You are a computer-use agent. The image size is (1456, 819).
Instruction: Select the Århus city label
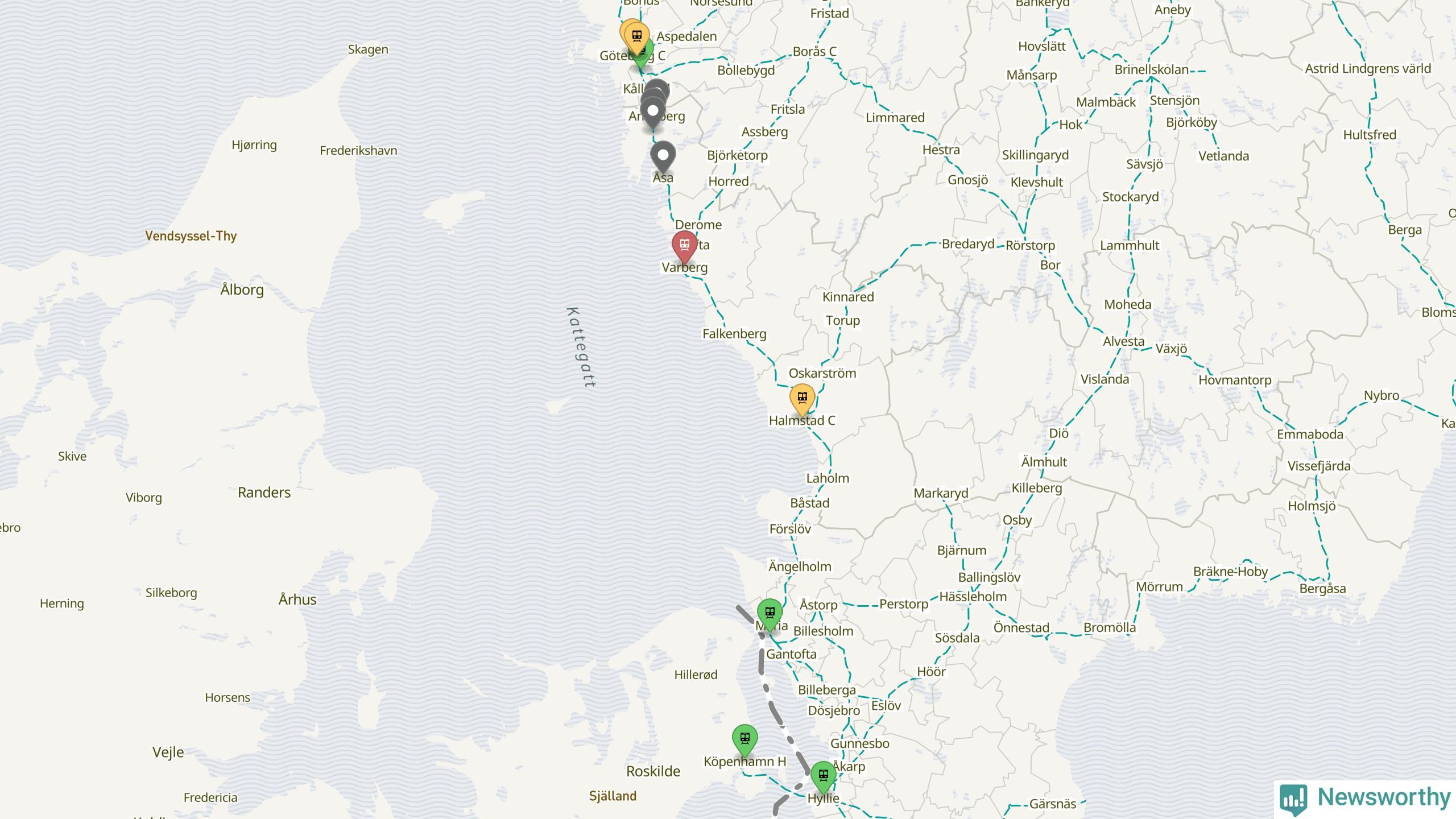click(x=297, y=599)
